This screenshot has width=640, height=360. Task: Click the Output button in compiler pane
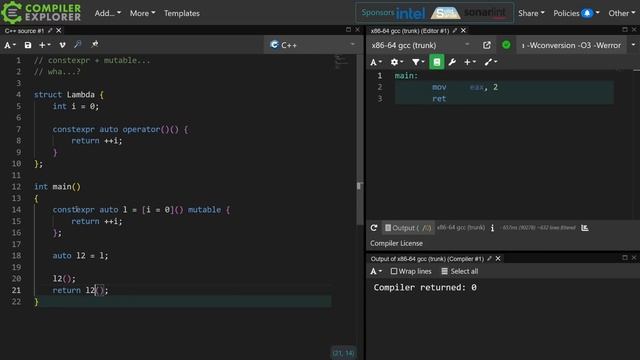(408, 228)
